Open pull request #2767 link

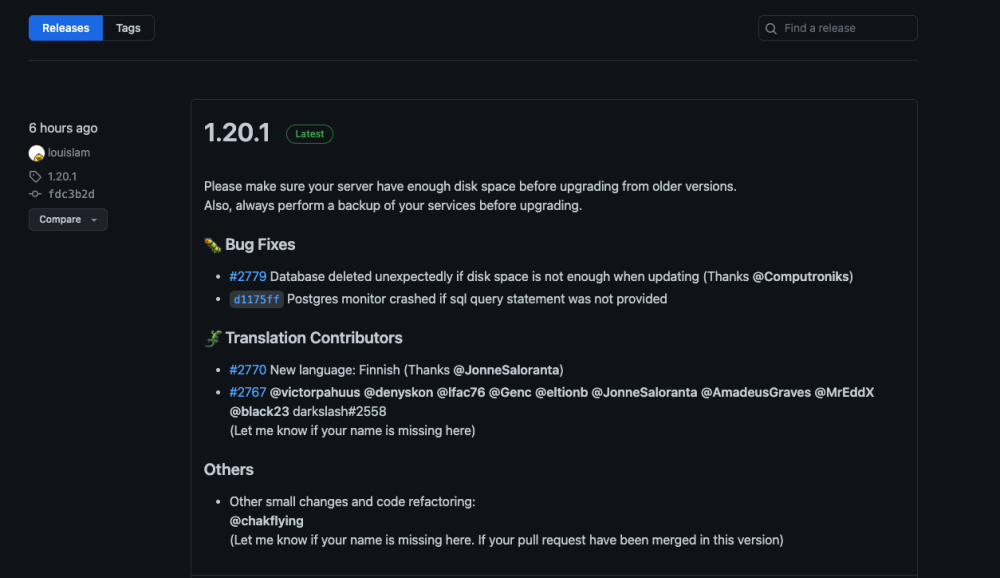click(x=247, y=392)
